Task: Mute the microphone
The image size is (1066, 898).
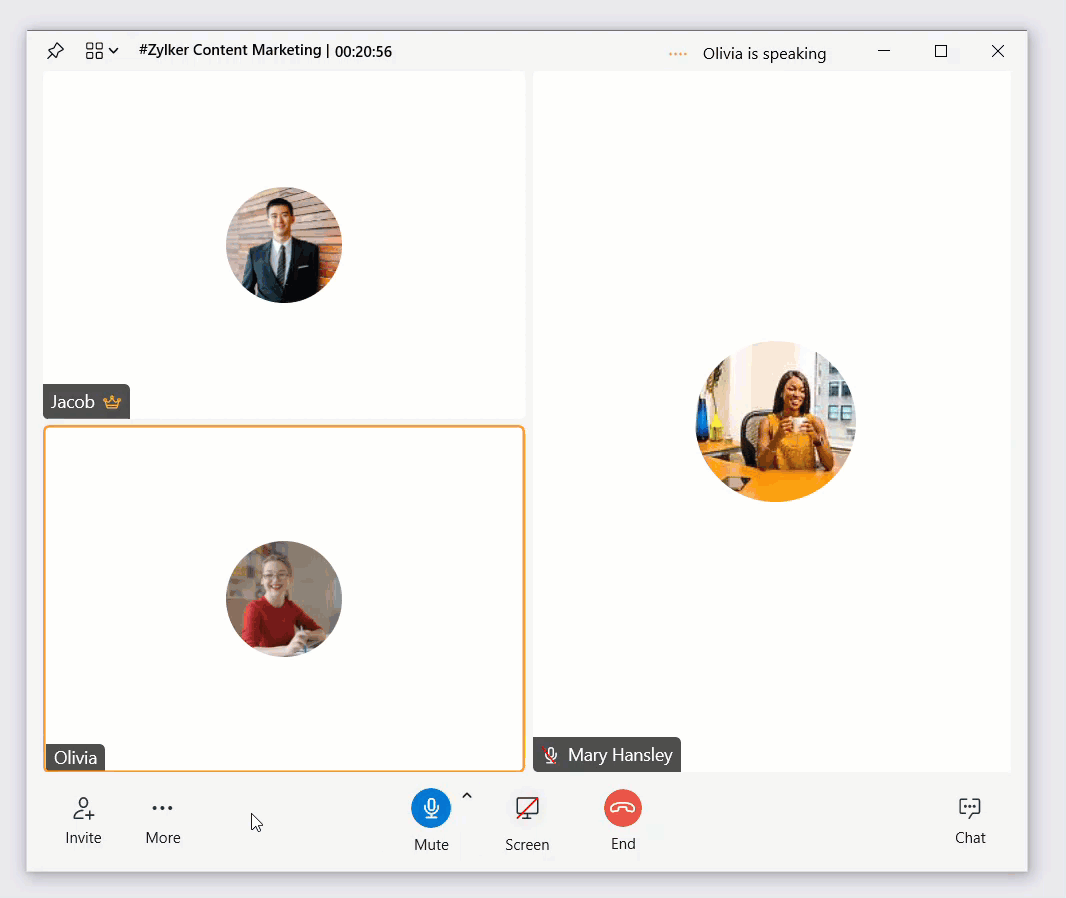Action: tap(431, 808)
